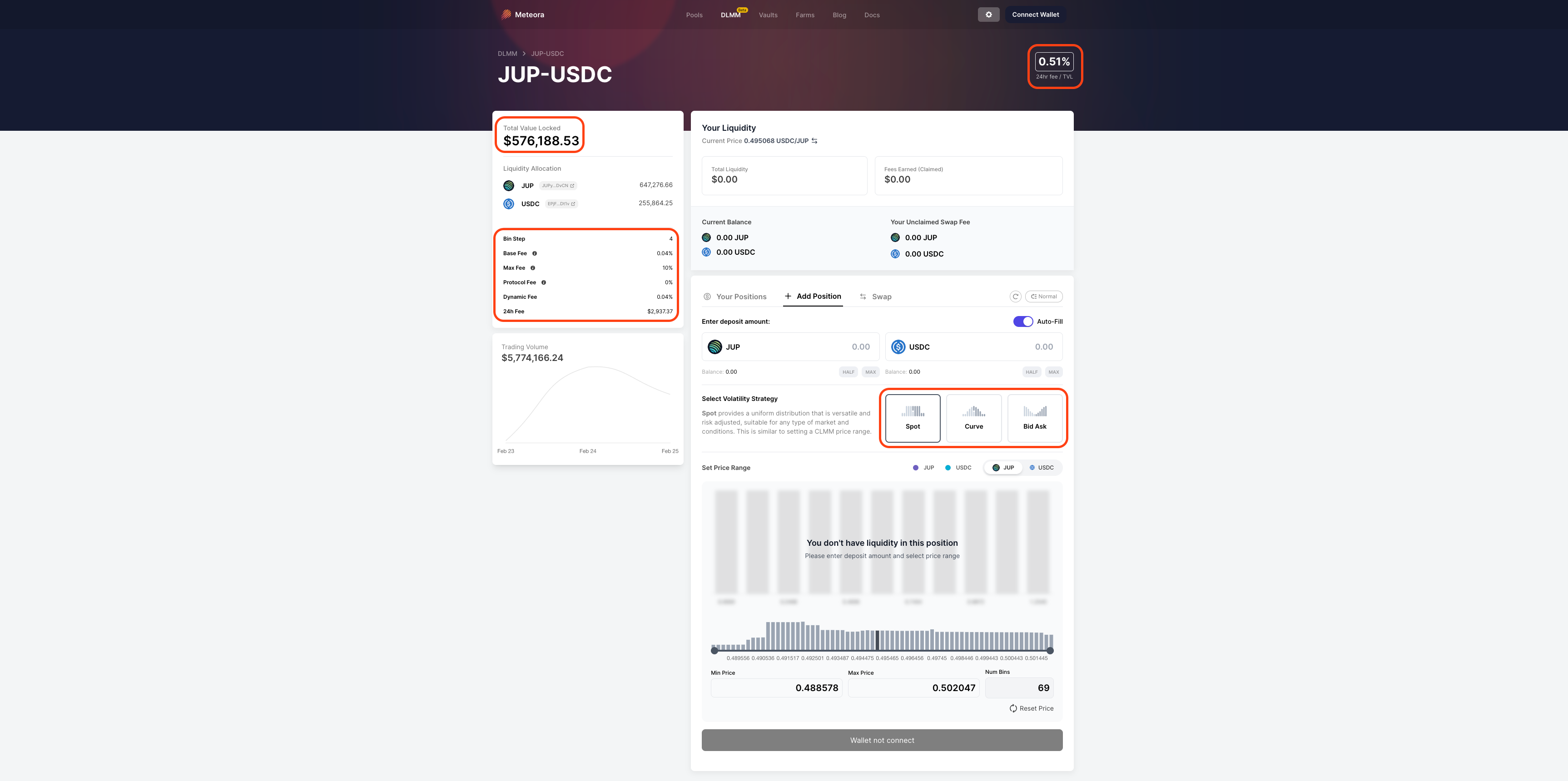Click the JUP deposit amount field

click(x=791, y=347)
